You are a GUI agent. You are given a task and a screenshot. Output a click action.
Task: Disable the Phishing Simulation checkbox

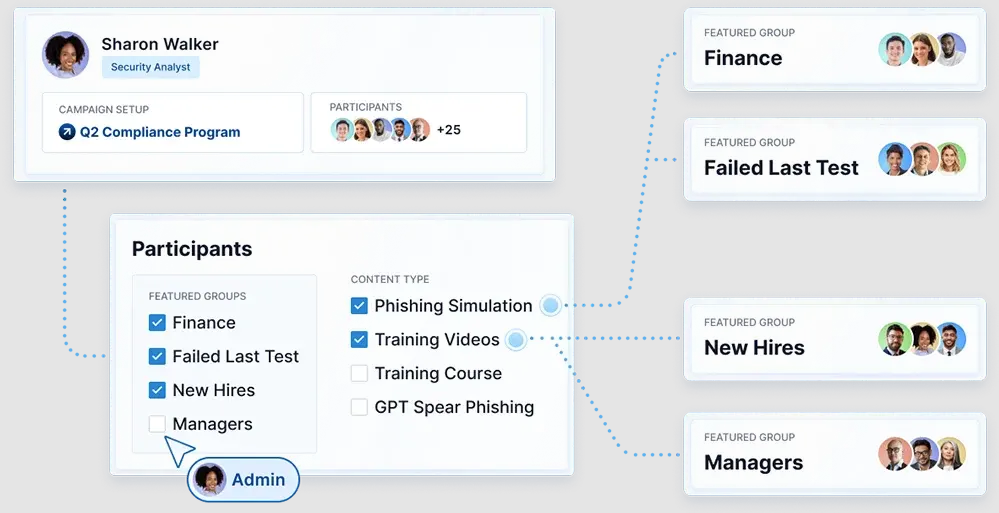(359, 306)
